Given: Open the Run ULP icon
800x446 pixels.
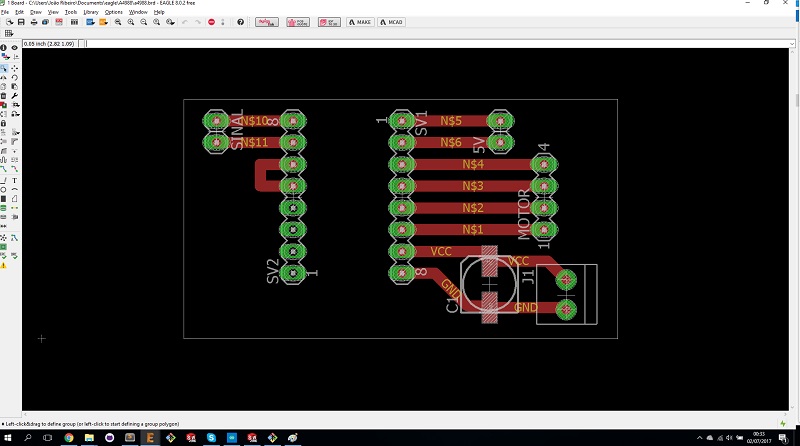Looking at the screenshot, I should click(103, 22).
